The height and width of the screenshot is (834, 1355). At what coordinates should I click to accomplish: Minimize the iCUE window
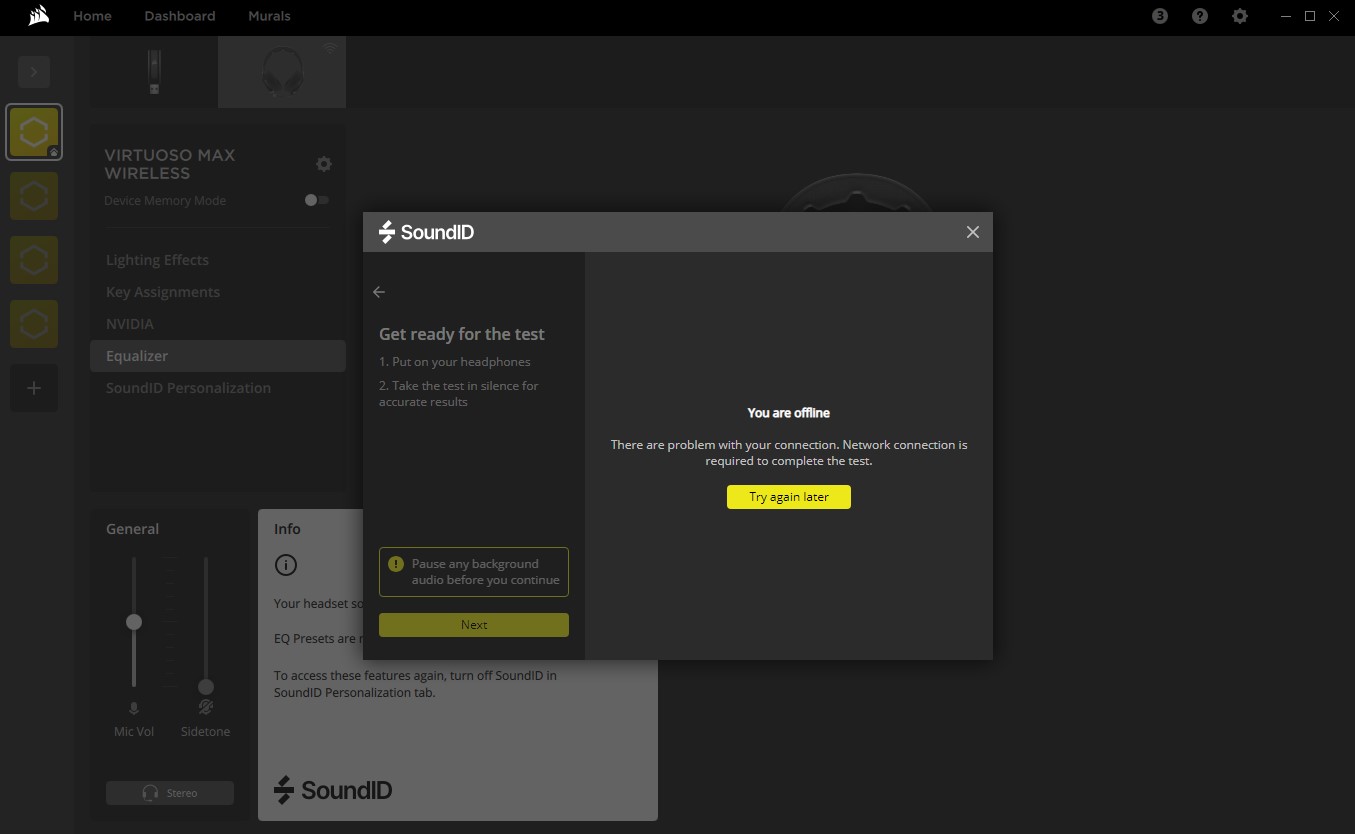point(1288,16)
